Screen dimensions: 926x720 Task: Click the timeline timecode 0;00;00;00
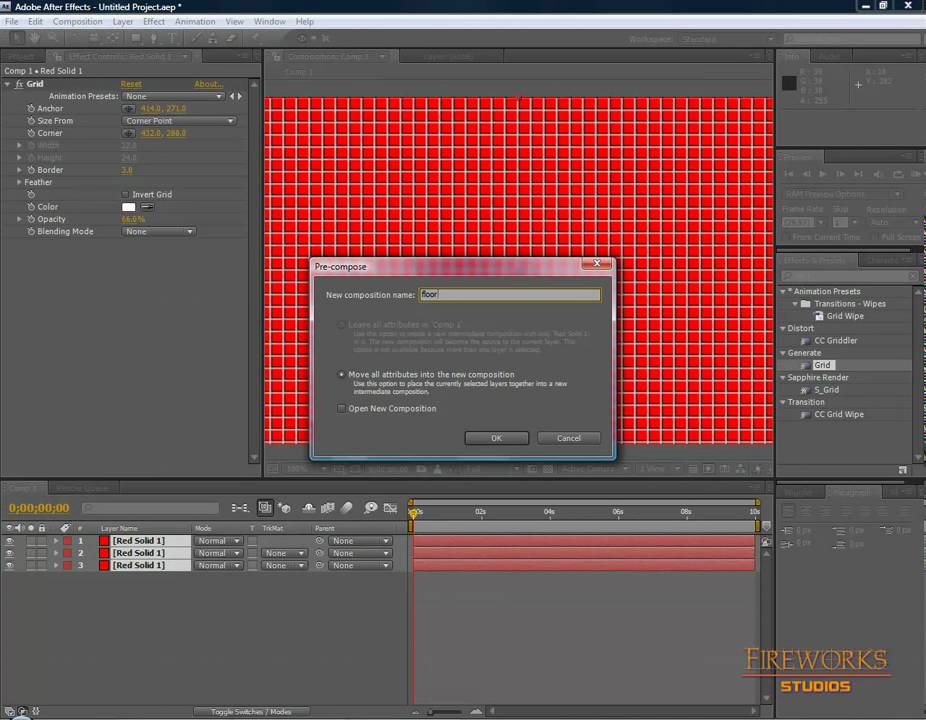39,508
